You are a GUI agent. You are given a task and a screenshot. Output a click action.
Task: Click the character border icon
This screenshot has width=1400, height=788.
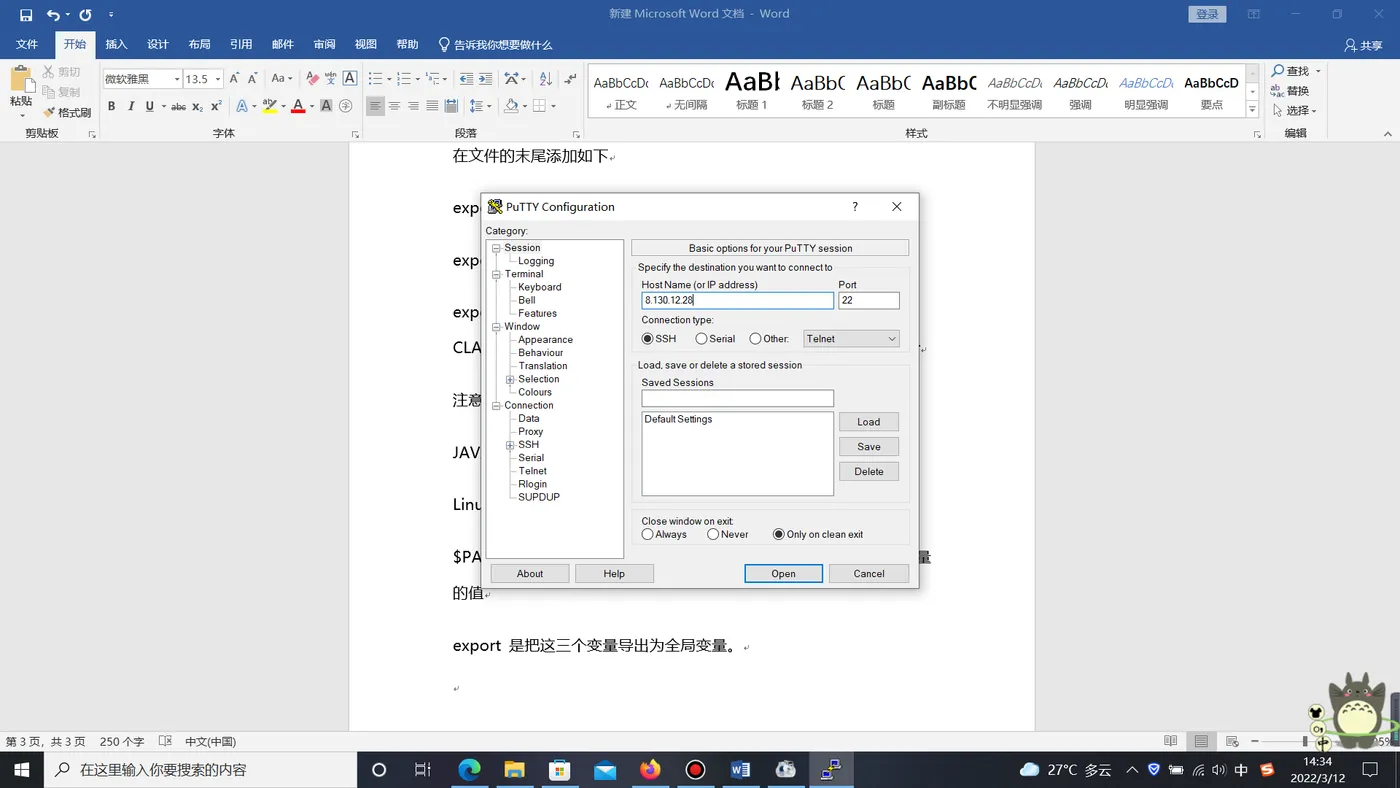click(x=349, y=78)
